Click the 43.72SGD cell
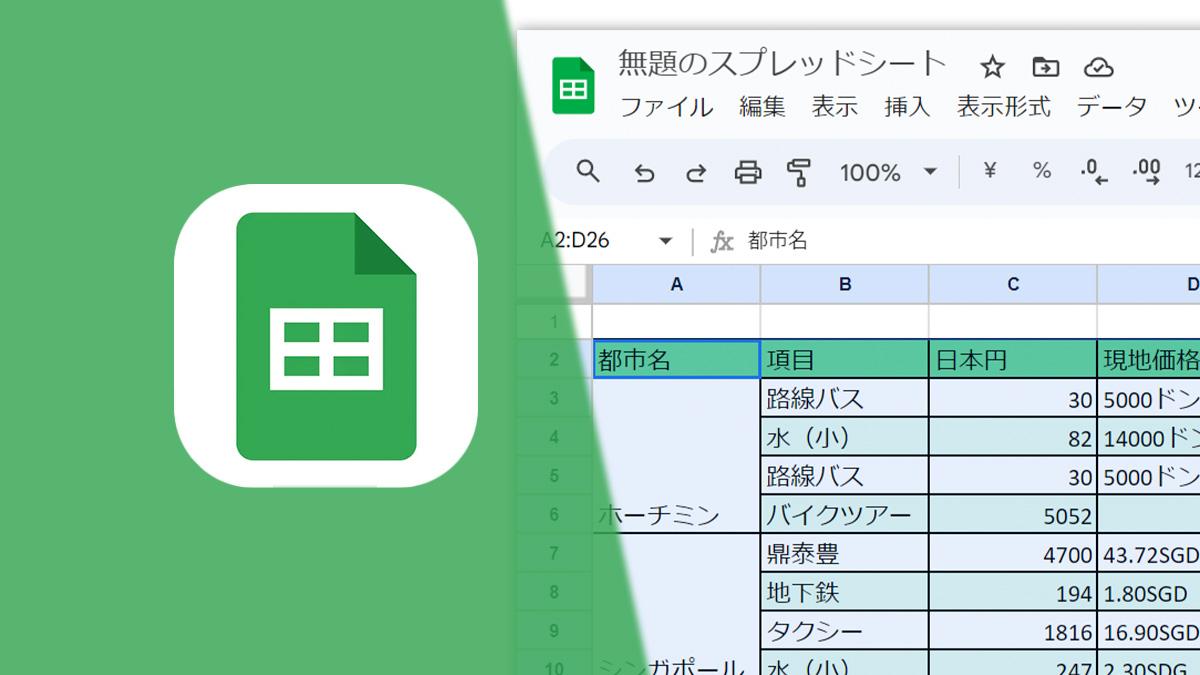Screen dimensions: 1200x675 (x=1149, y=553)
